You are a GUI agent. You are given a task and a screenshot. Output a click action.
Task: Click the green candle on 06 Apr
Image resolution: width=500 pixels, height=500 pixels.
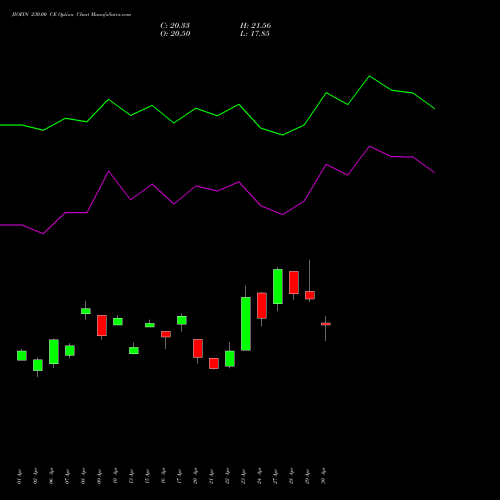[x=54, y=352]
